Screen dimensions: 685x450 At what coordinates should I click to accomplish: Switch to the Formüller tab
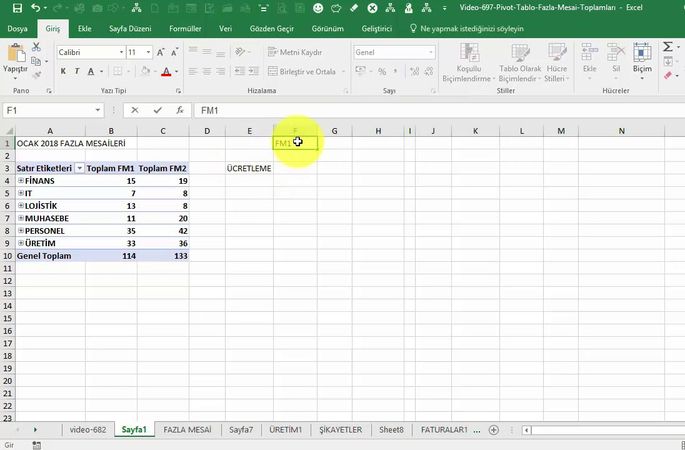[185, 29]
